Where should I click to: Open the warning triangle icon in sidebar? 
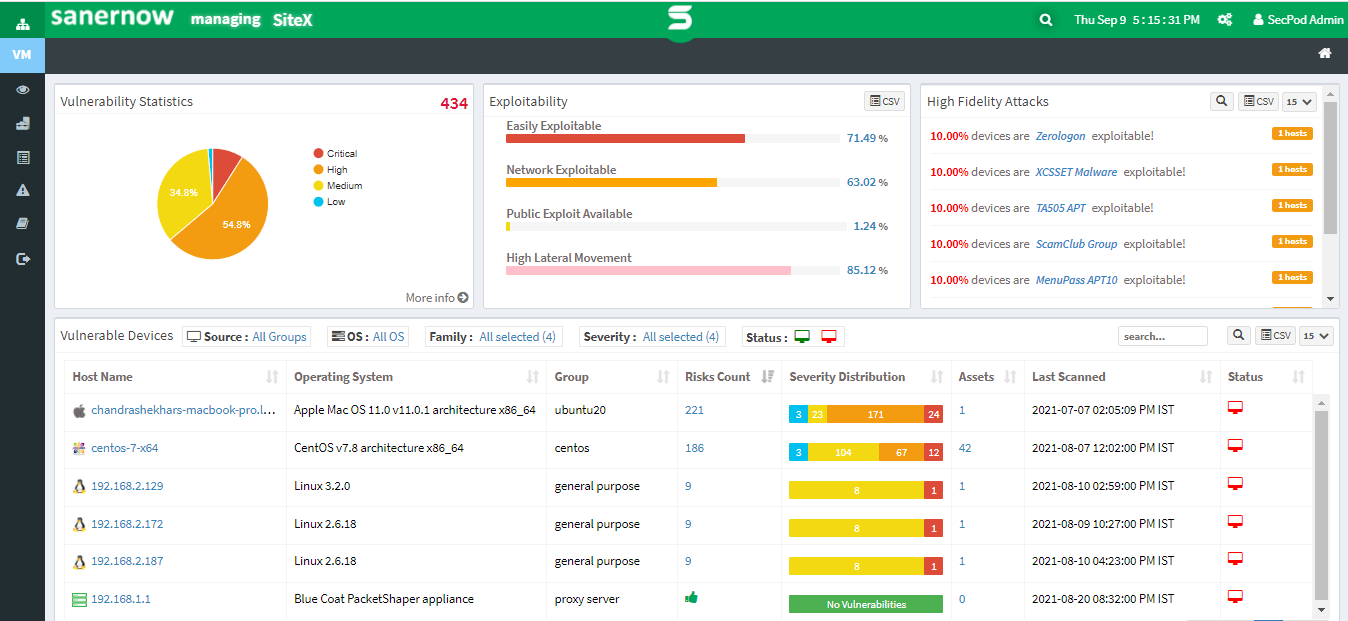tap(22, 190)
